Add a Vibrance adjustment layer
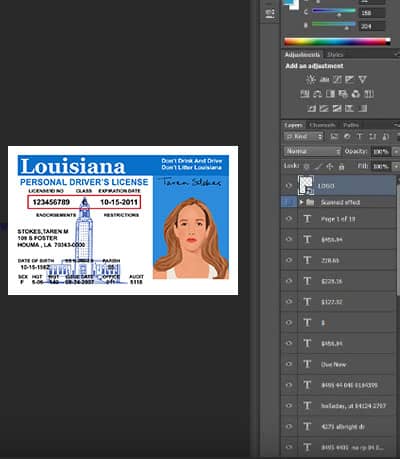Screen dimensions: 400x459 (362, 80)
